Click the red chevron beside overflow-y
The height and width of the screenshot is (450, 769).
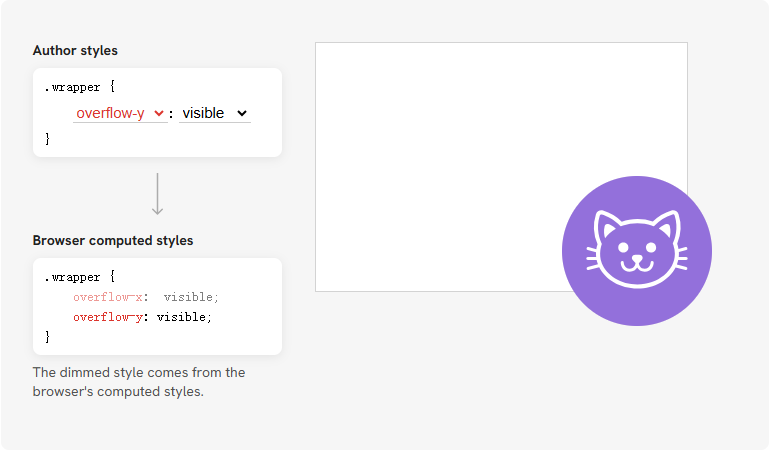pyautogui.click(x=158, y=113)
